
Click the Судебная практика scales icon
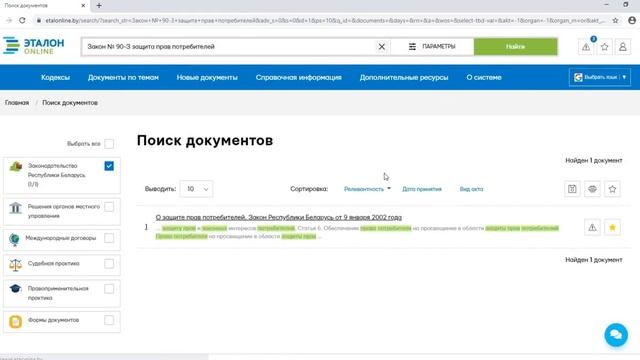click(16, 265)
